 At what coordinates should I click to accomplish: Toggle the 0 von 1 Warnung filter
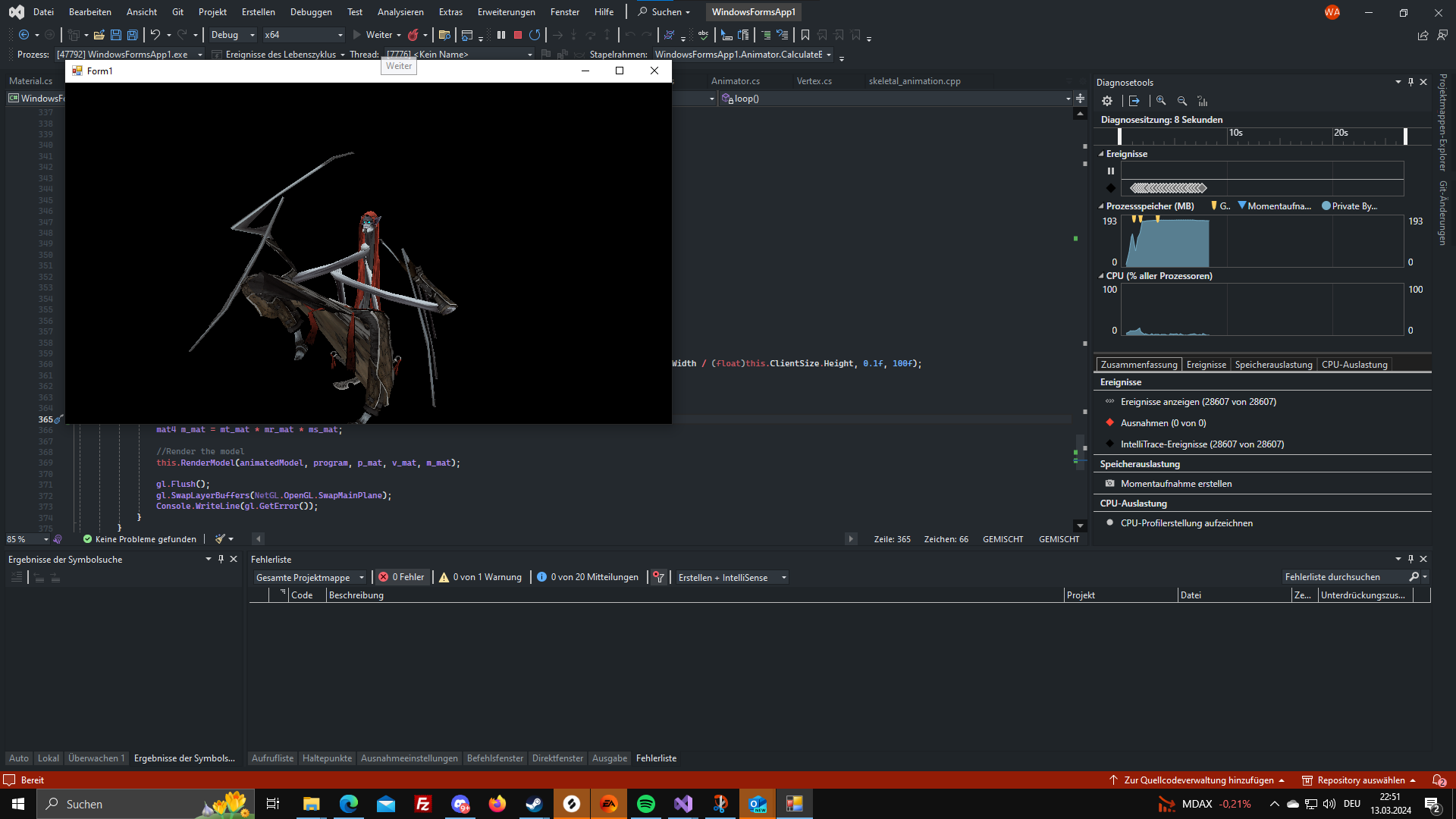click(x=481, y=577)
